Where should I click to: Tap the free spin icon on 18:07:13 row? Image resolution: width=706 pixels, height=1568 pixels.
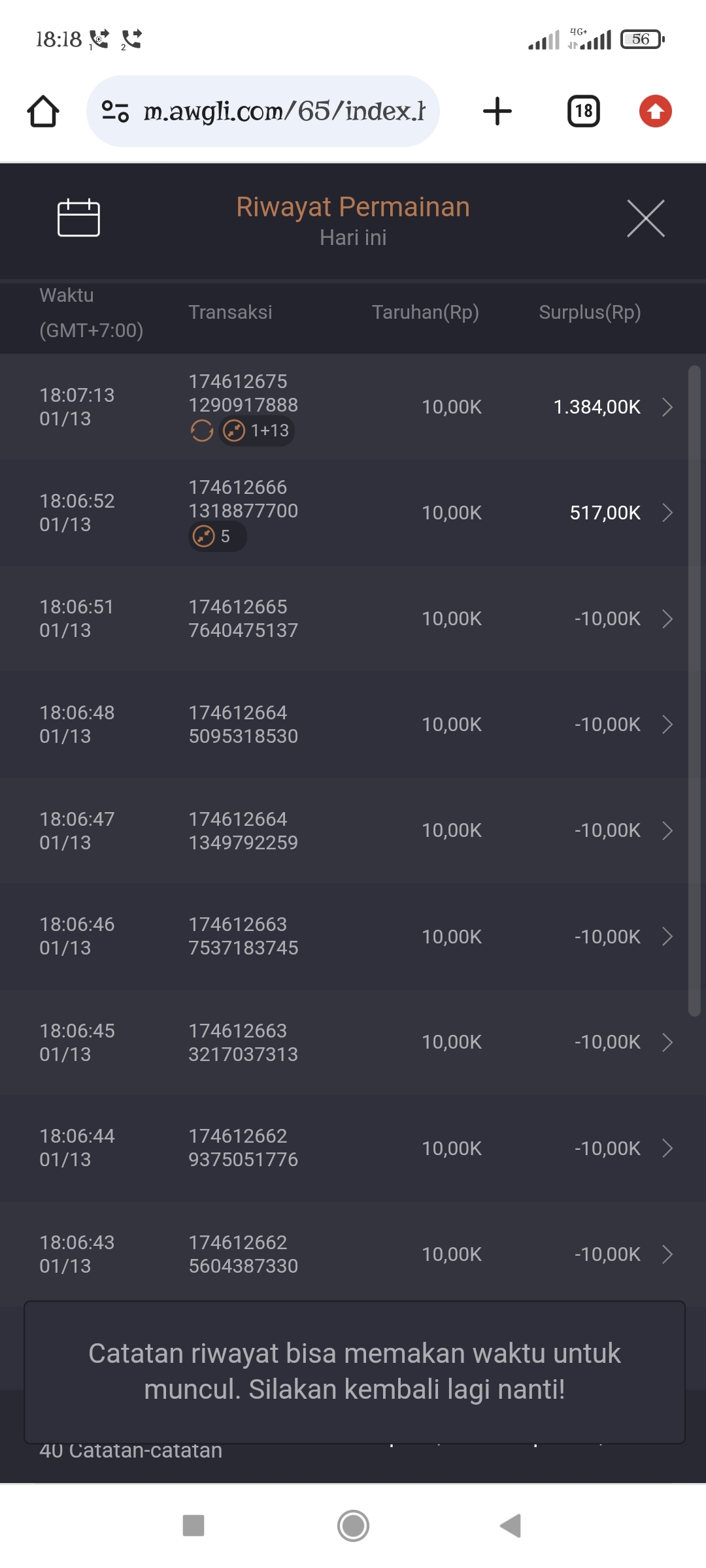202,431
